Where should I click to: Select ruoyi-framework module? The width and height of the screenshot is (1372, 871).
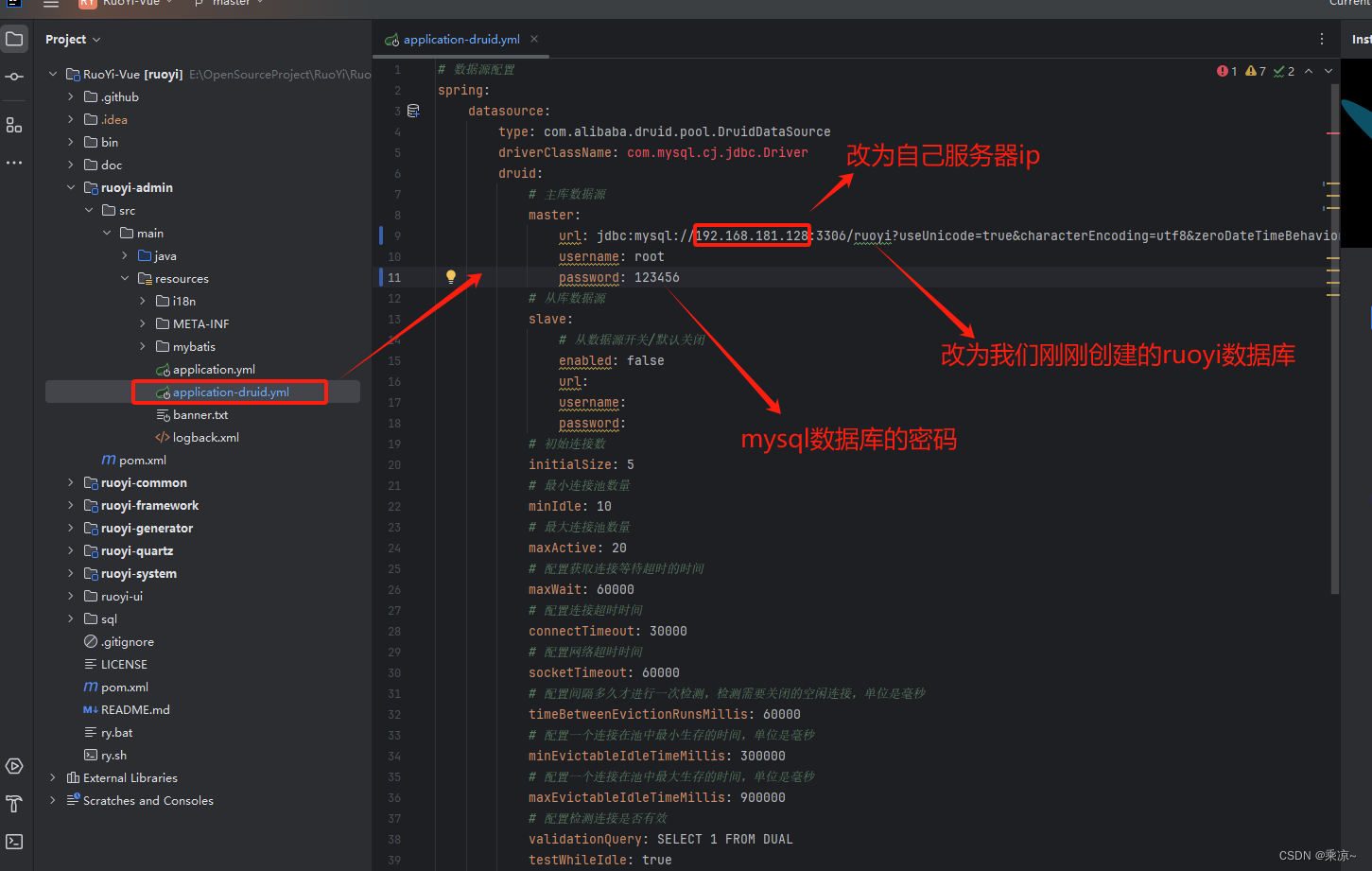(x=141, y=505)
